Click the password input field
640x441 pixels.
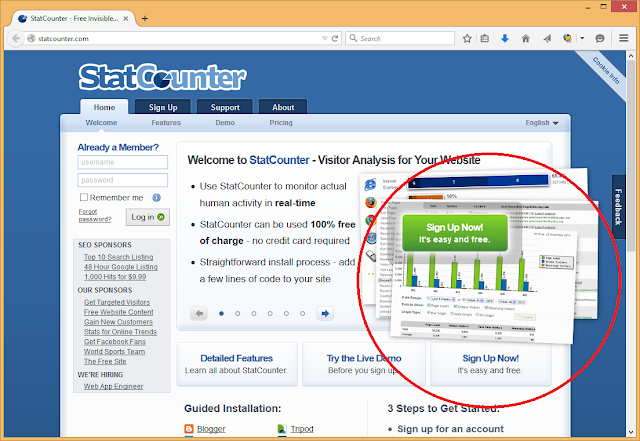122,180
